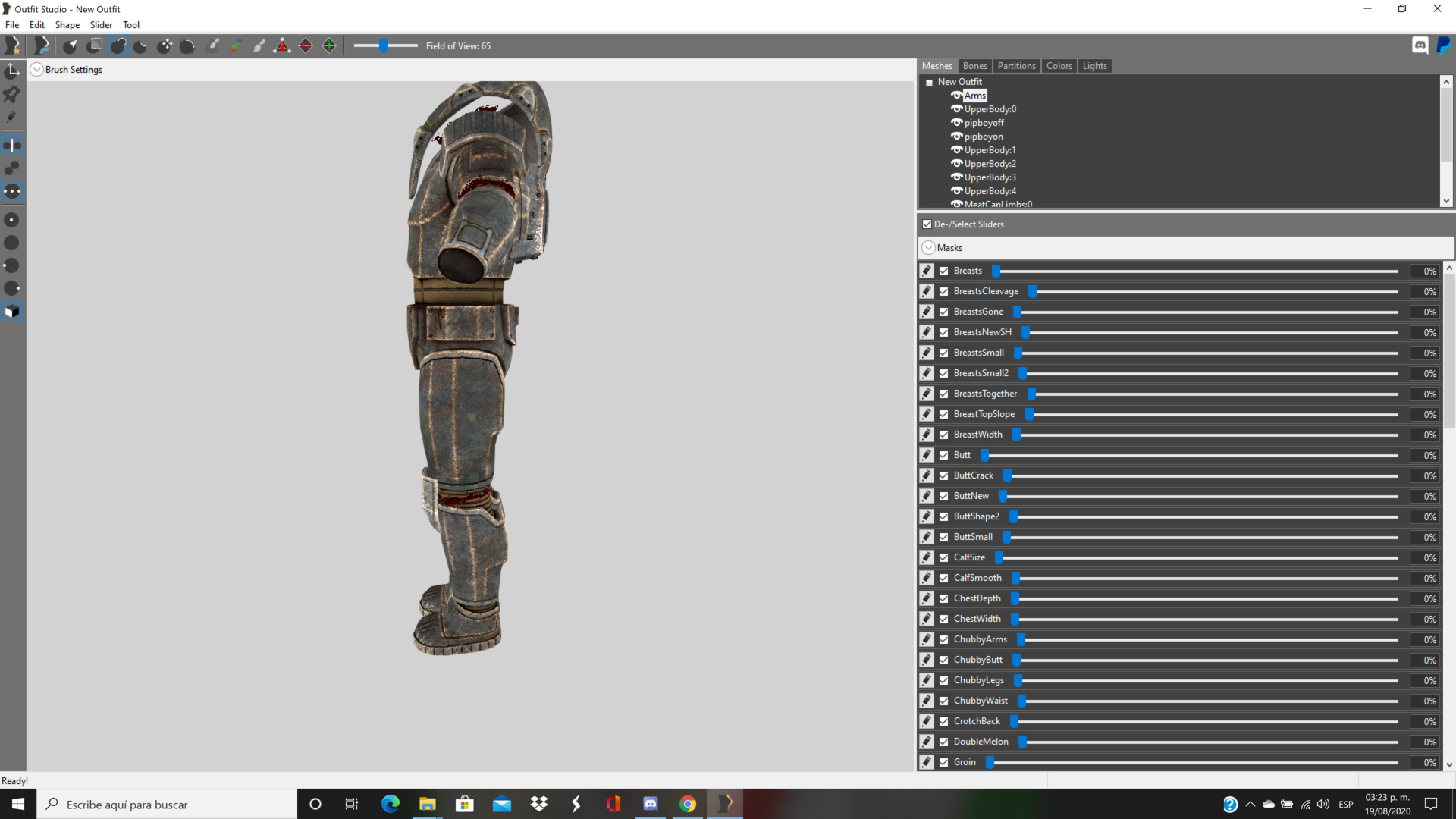This screenshot has height=819, width=1456.
Task: Select the Smooth brush tool
Action: coord(187,46)
